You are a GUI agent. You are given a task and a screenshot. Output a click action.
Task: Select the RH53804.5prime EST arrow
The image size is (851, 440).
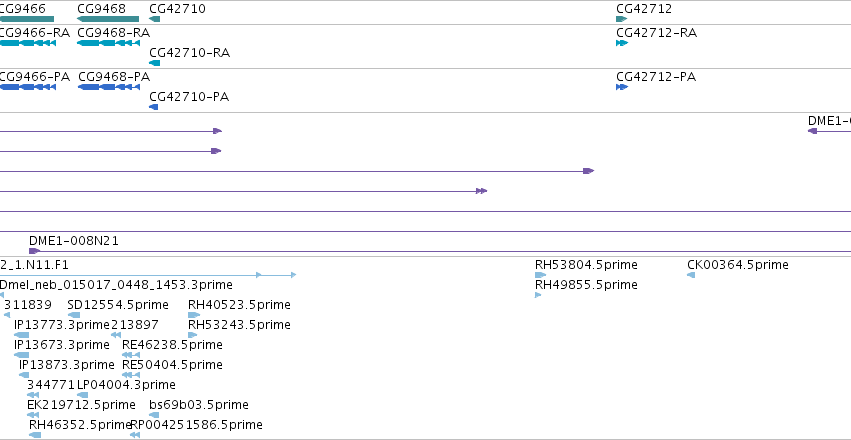coord(540,275)
